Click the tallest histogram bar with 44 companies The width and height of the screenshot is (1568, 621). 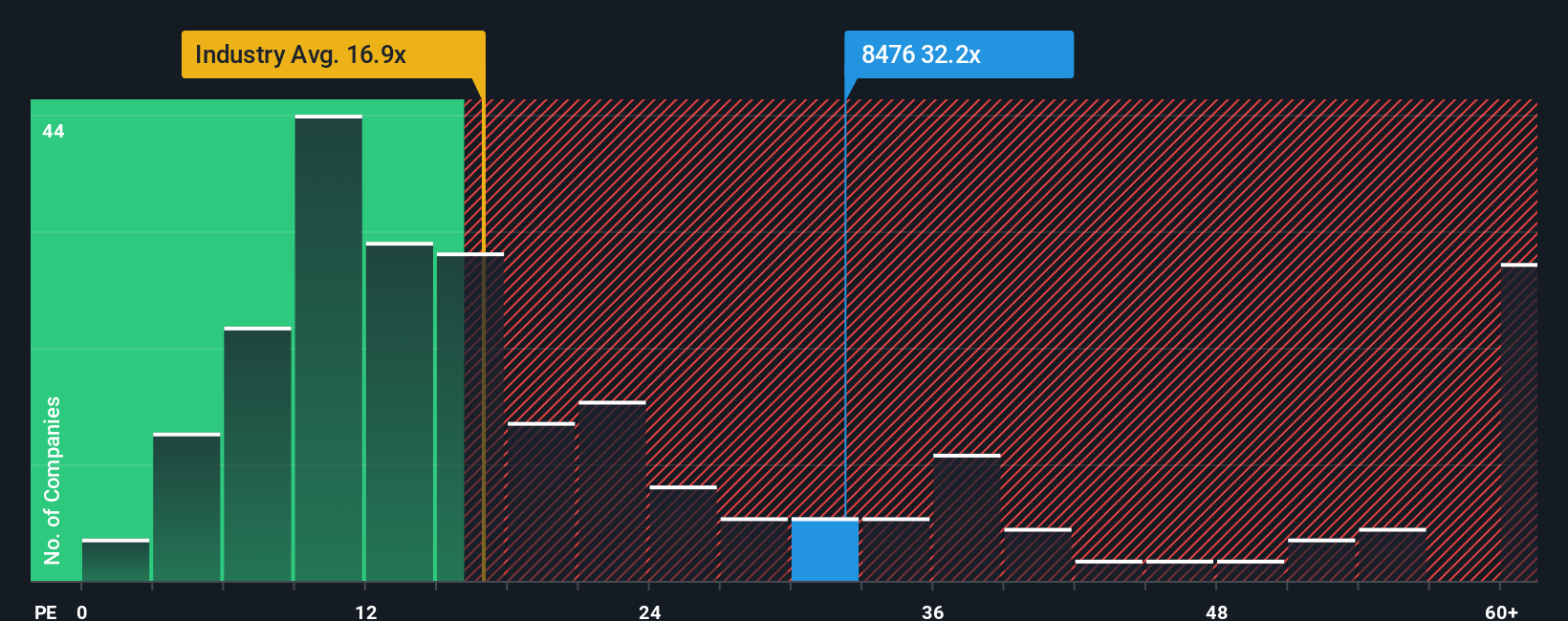pos(329,348)
